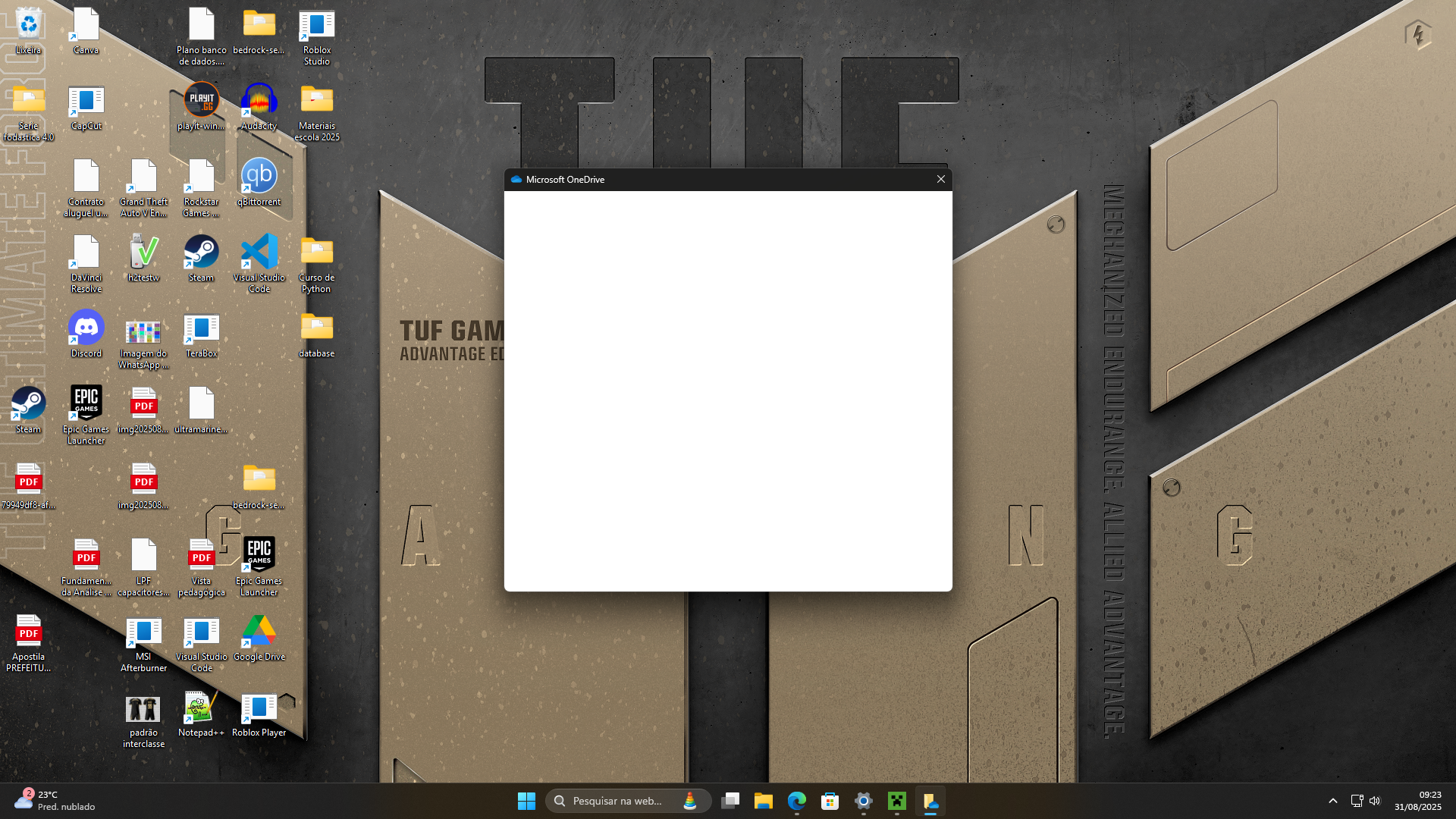Select the Visual Studio Code icon next to Google Drive
The image size is (1456, 819).
click(201, 643)
